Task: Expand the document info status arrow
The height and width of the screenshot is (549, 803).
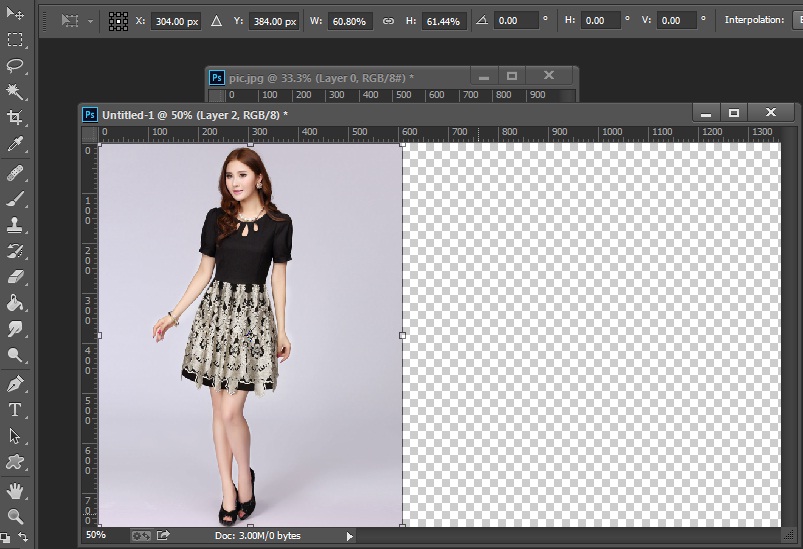Action: (349, 536)
